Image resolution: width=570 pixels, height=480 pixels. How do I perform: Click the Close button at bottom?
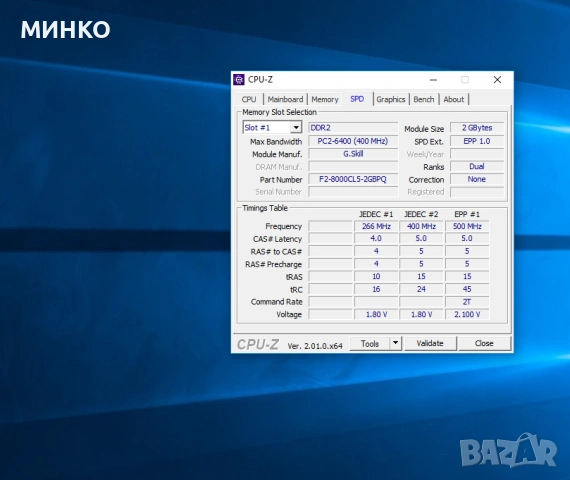(484, 343)
